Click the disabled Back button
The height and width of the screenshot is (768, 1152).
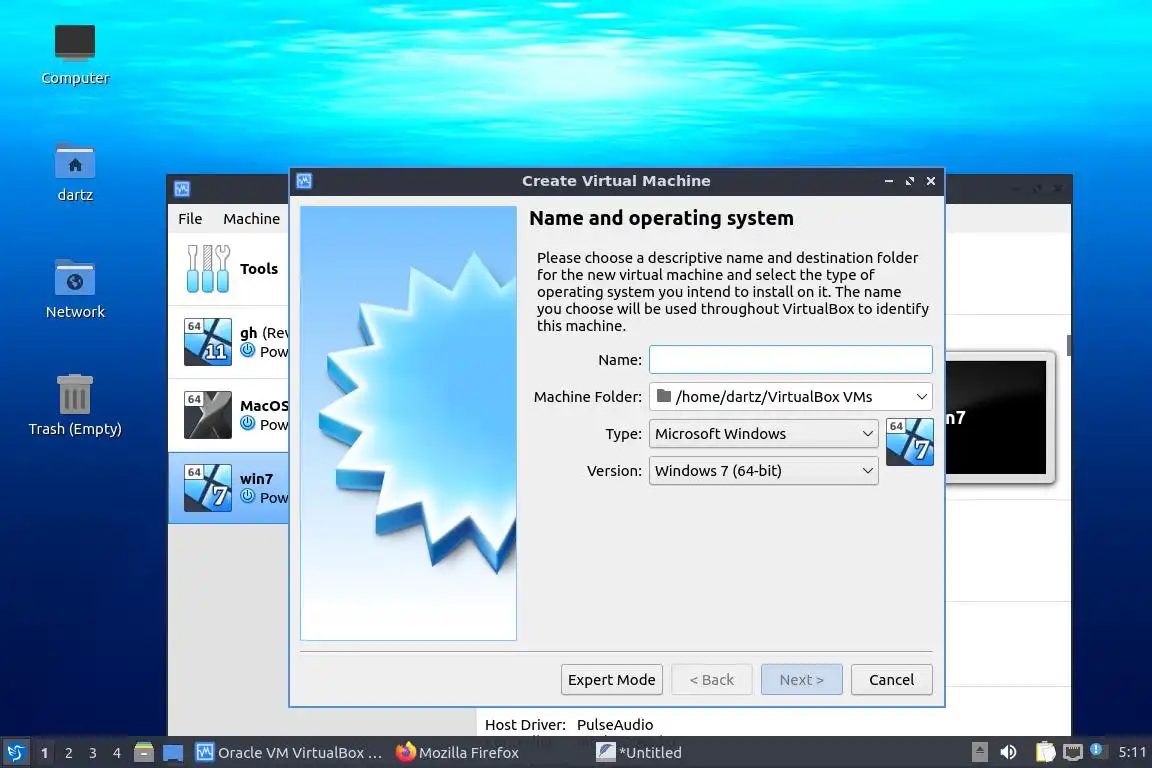point(711,680)
